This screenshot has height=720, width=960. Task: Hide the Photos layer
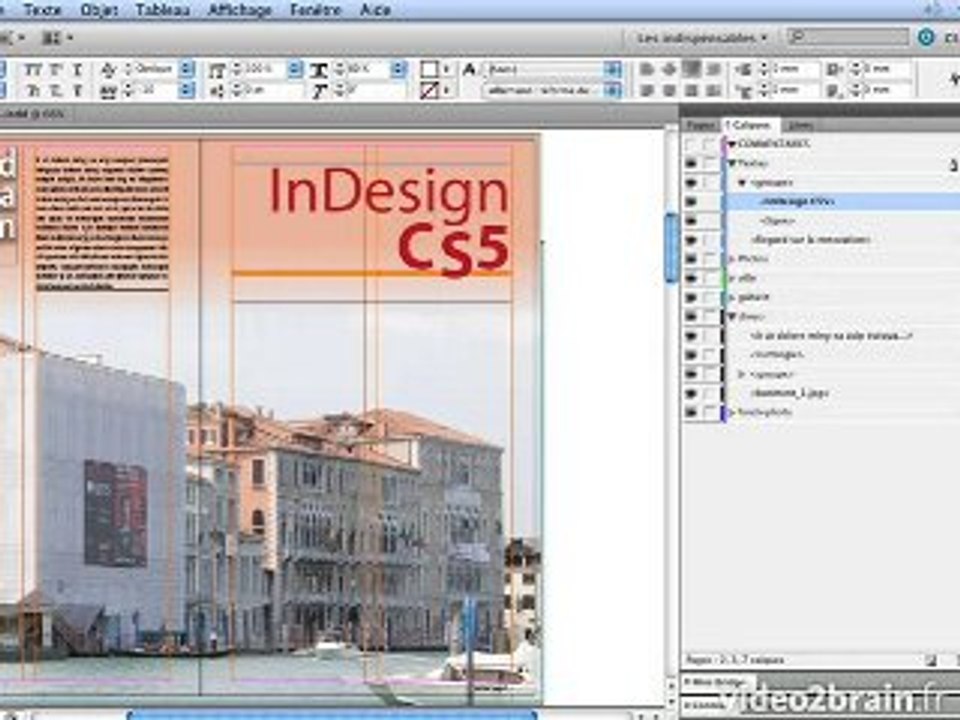tap(691, 259)
